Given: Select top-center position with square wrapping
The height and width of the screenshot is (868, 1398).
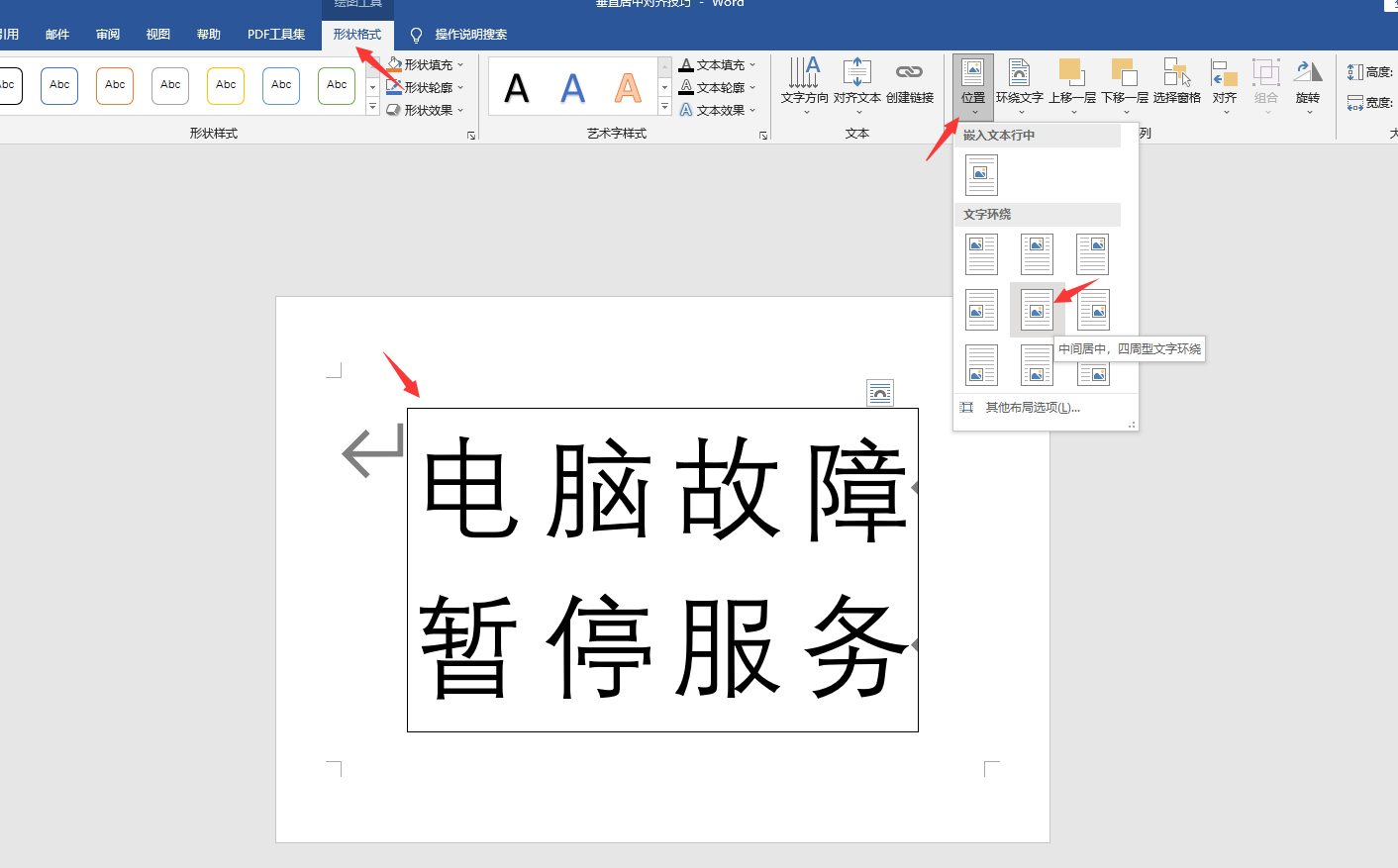Looking at the screenshot, I should 1037,254.
